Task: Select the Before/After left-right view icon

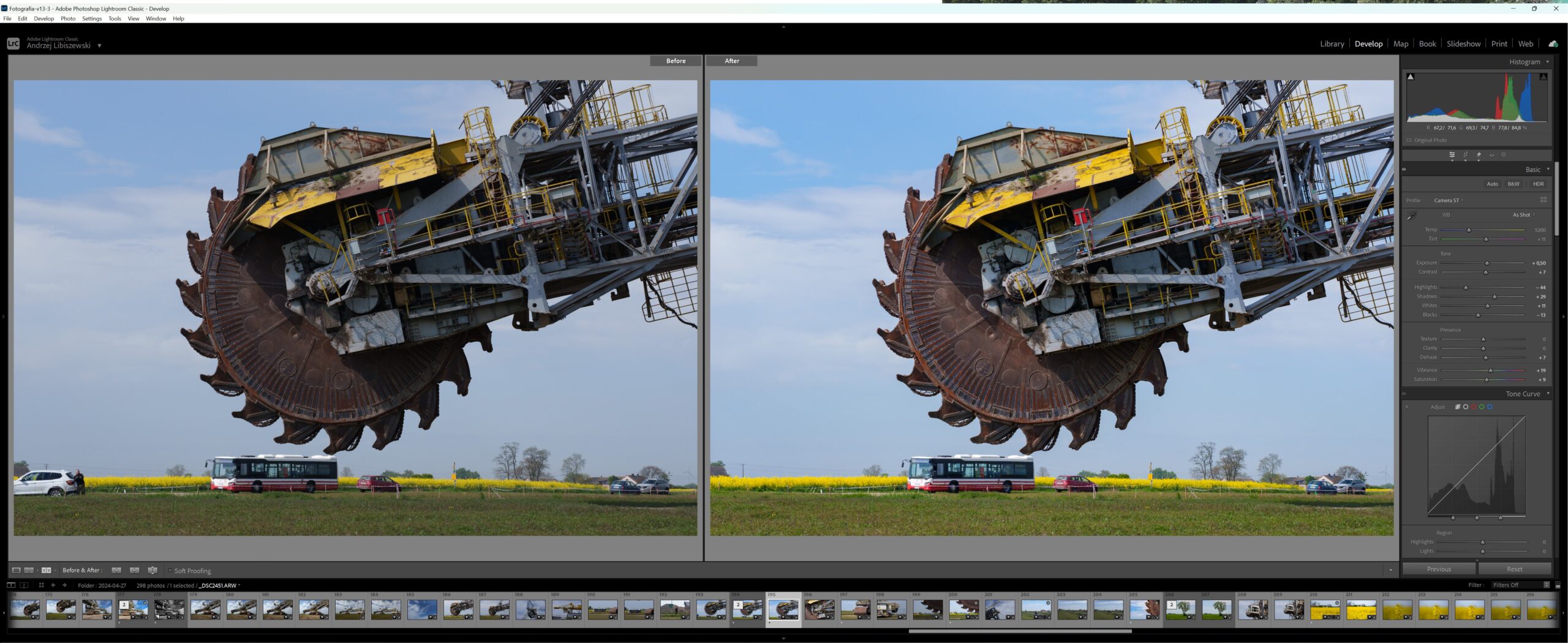Action: (x=46, y=570)
